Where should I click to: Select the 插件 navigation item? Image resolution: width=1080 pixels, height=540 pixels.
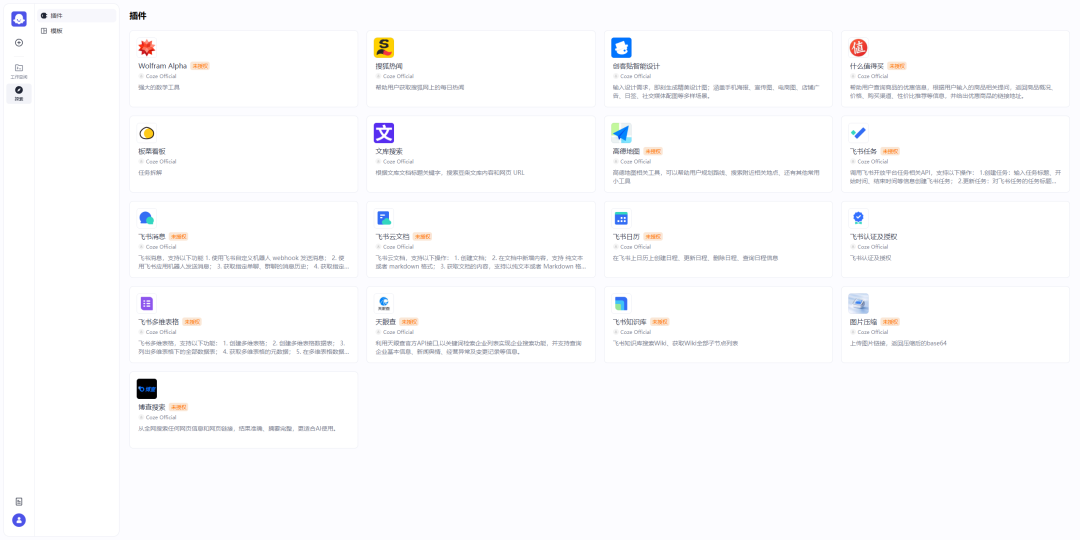coord(76,15)
